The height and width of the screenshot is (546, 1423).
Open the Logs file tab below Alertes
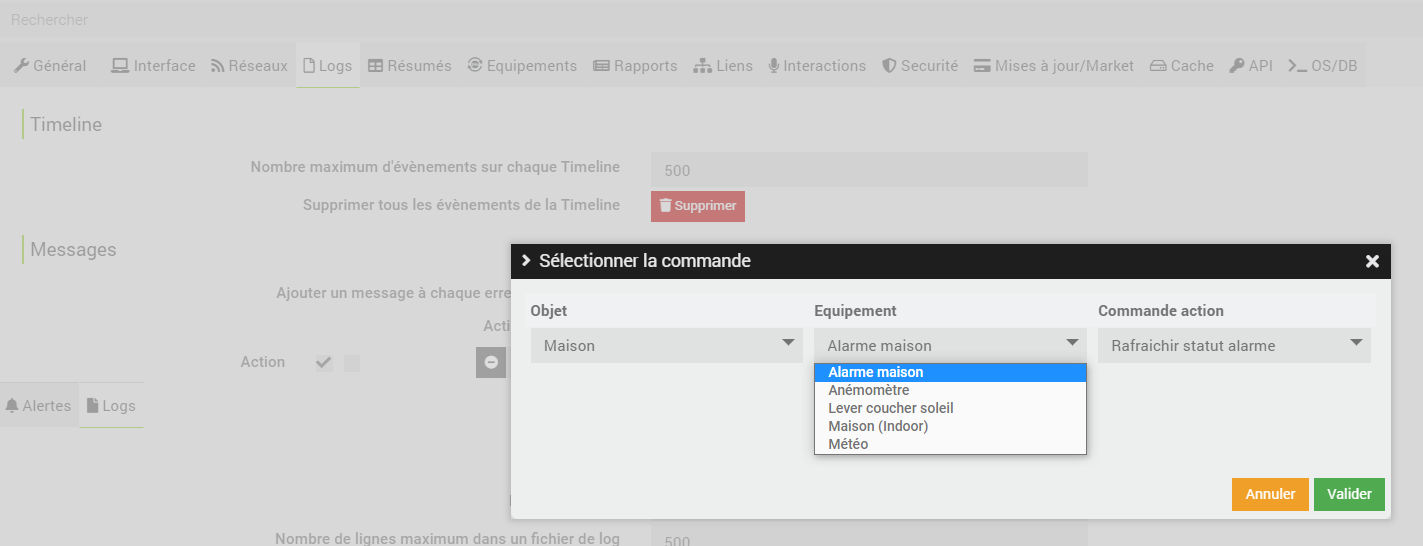[111, 406]
